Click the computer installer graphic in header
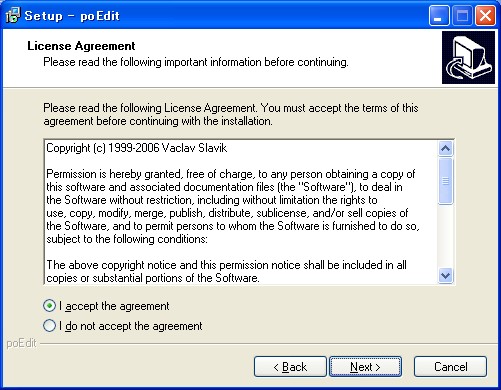 [x=468, y=57]
